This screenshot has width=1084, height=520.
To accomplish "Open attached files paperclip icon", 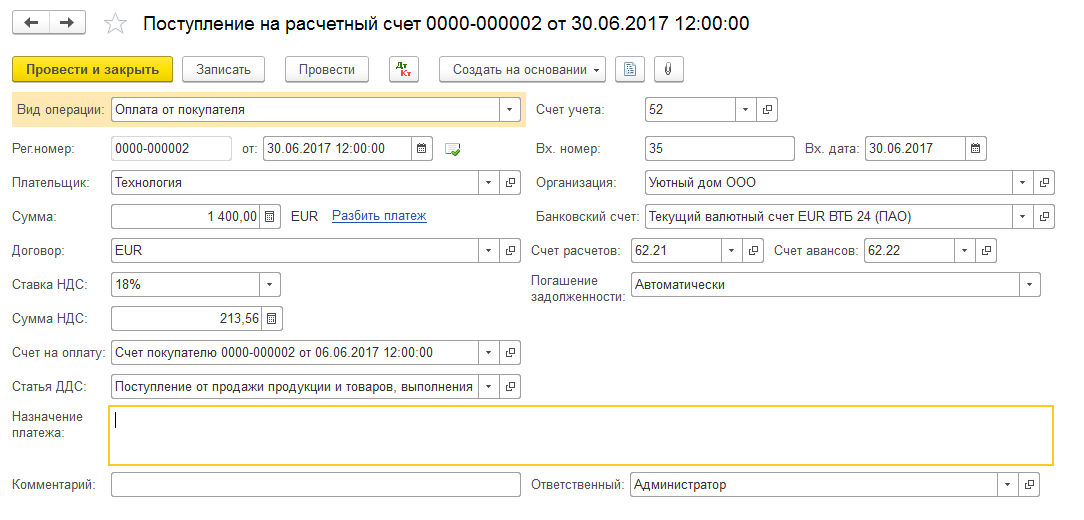I will pos(668,69).
